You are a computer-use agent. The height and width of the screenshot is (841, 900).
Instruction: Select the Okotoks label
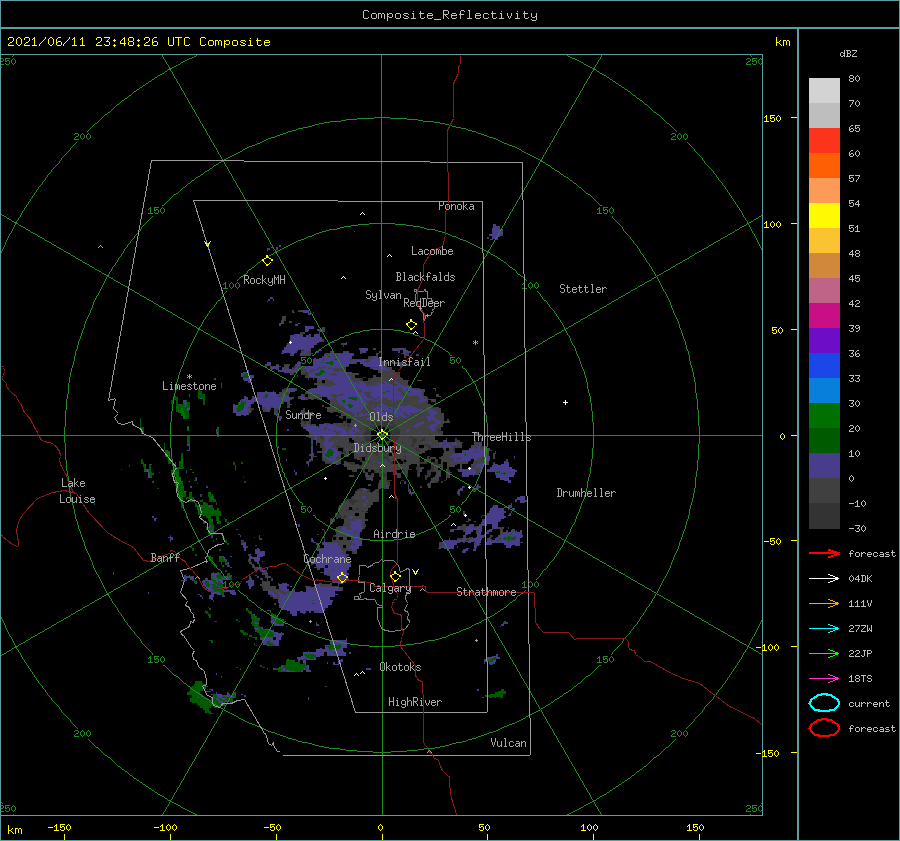tap(400, 667)
